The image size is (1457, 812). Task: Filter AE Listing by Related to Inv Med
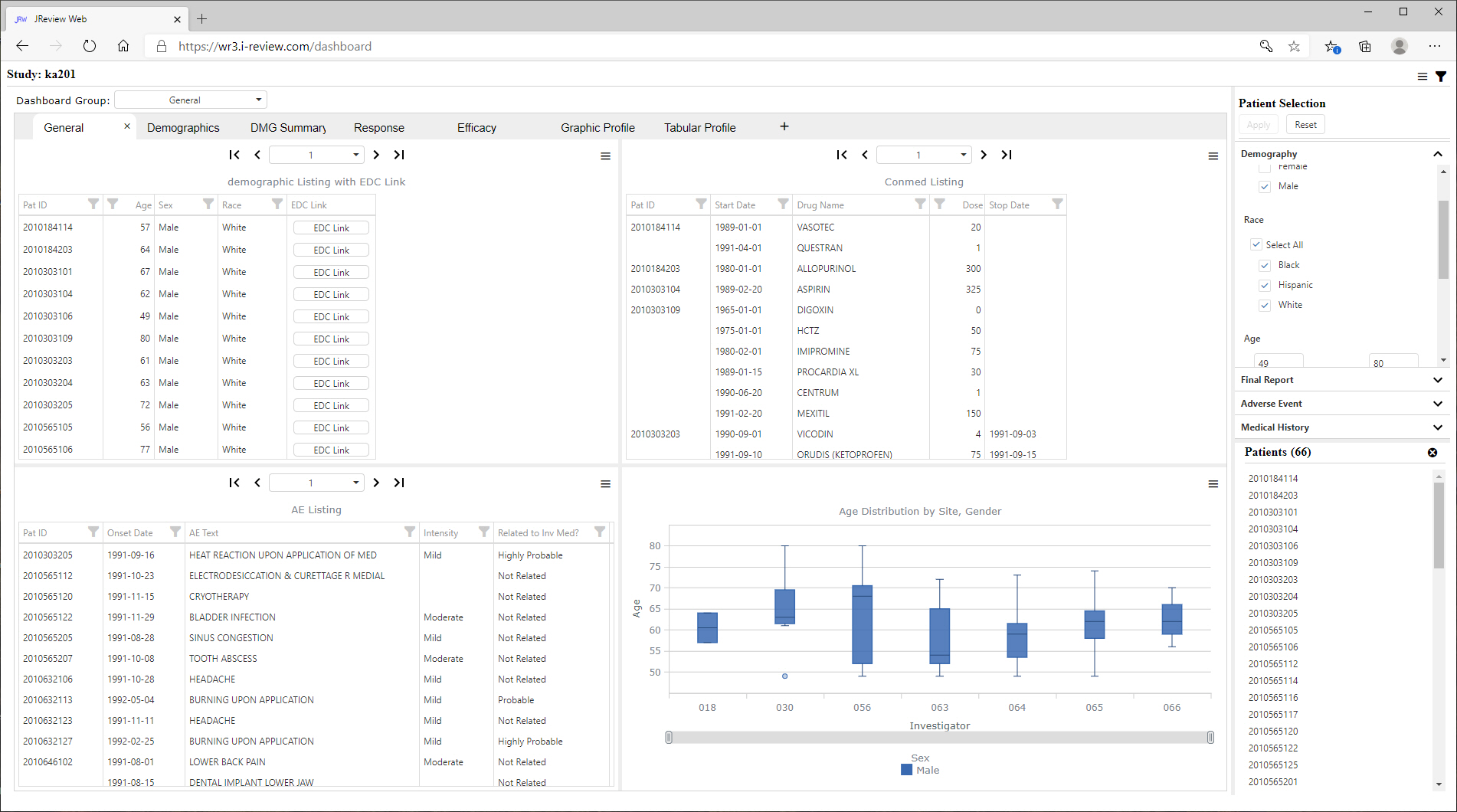600,532
